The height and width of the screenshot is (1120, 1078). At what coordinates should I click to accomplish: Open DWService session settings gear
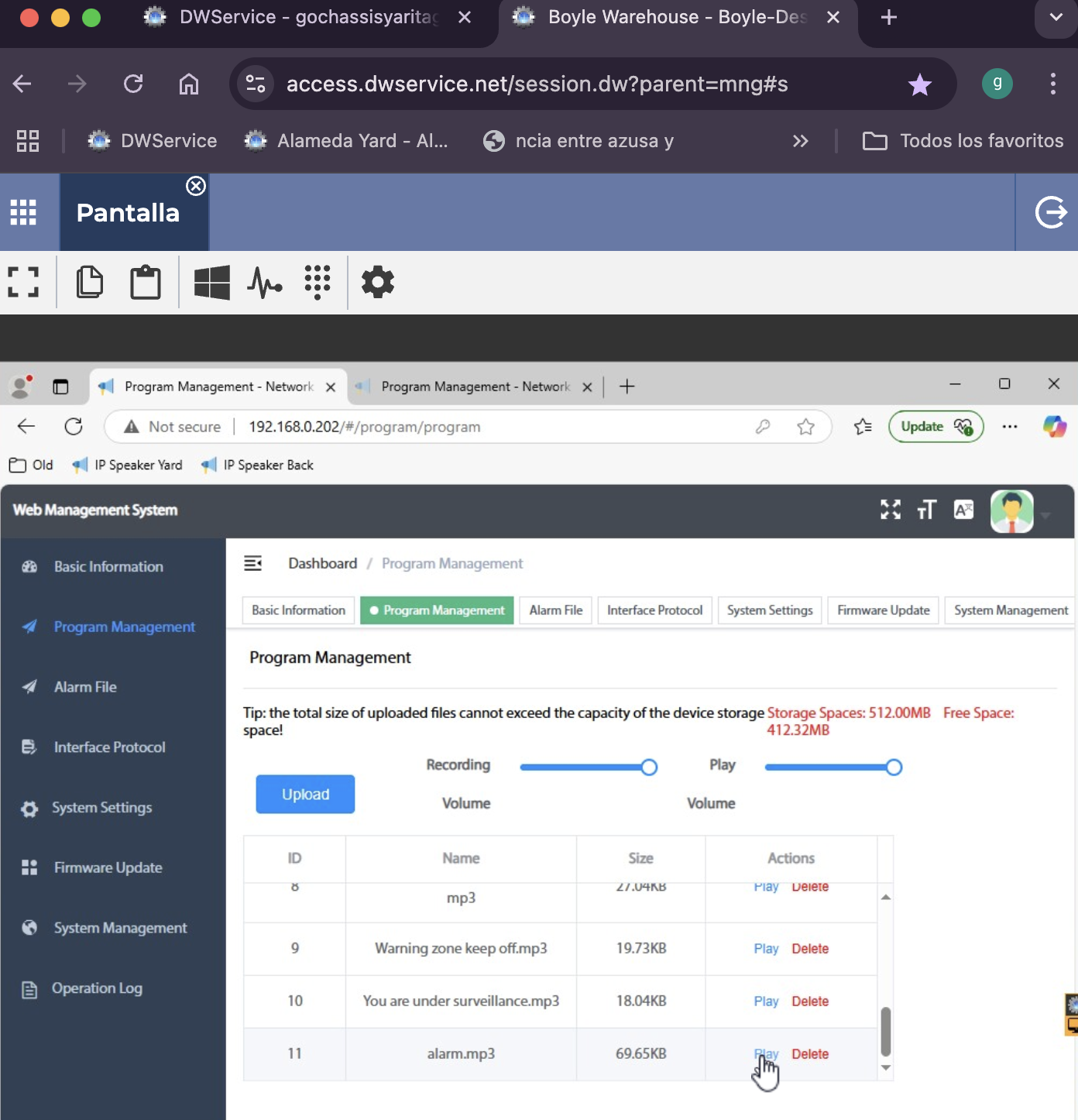tap(378, 282)
